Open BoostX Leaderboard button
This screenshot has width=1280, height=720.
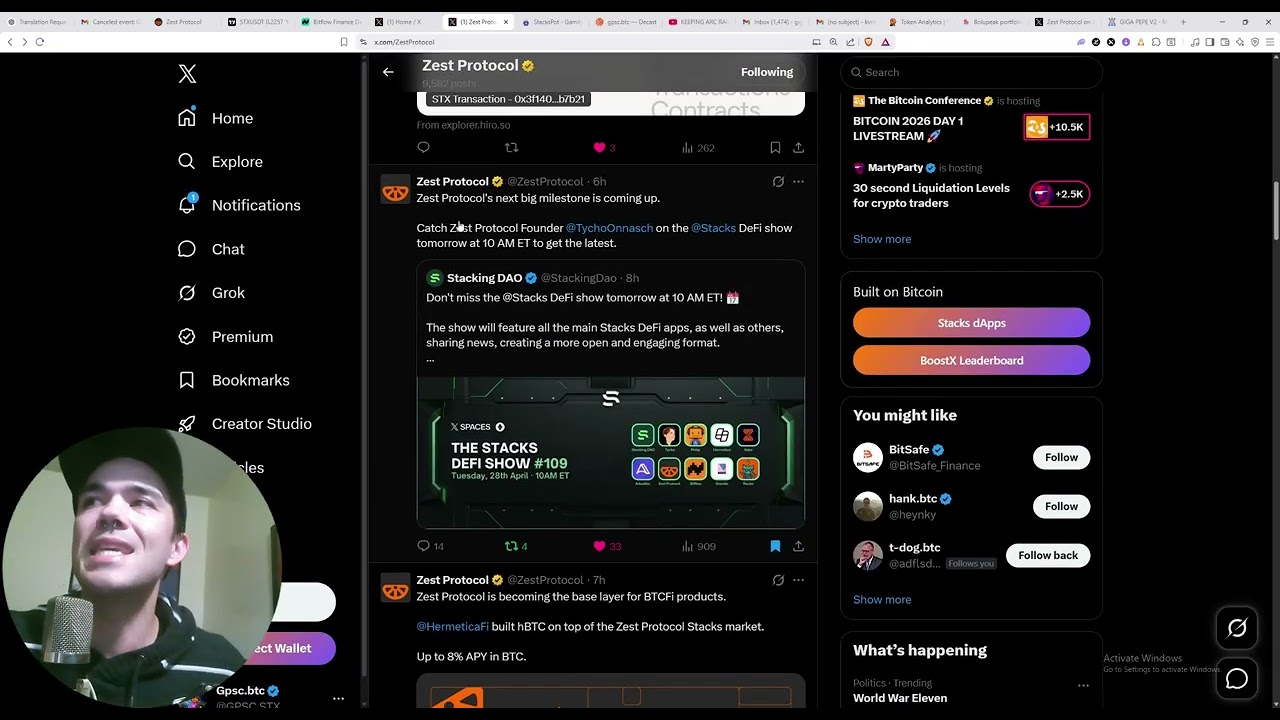pyautogui.click(x=971, y=360)
